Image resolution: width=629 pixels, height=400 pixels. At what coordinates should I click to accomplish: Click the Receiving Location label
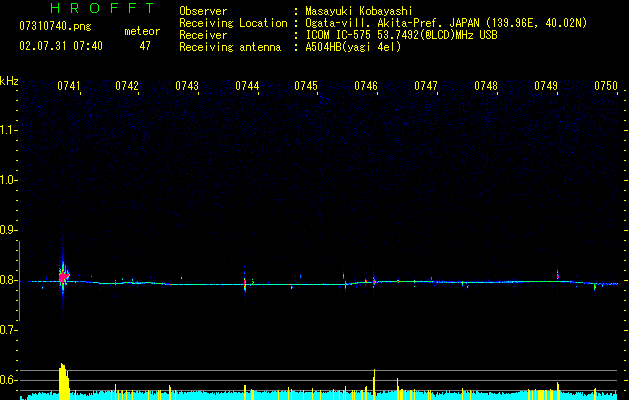pos(233,23)
